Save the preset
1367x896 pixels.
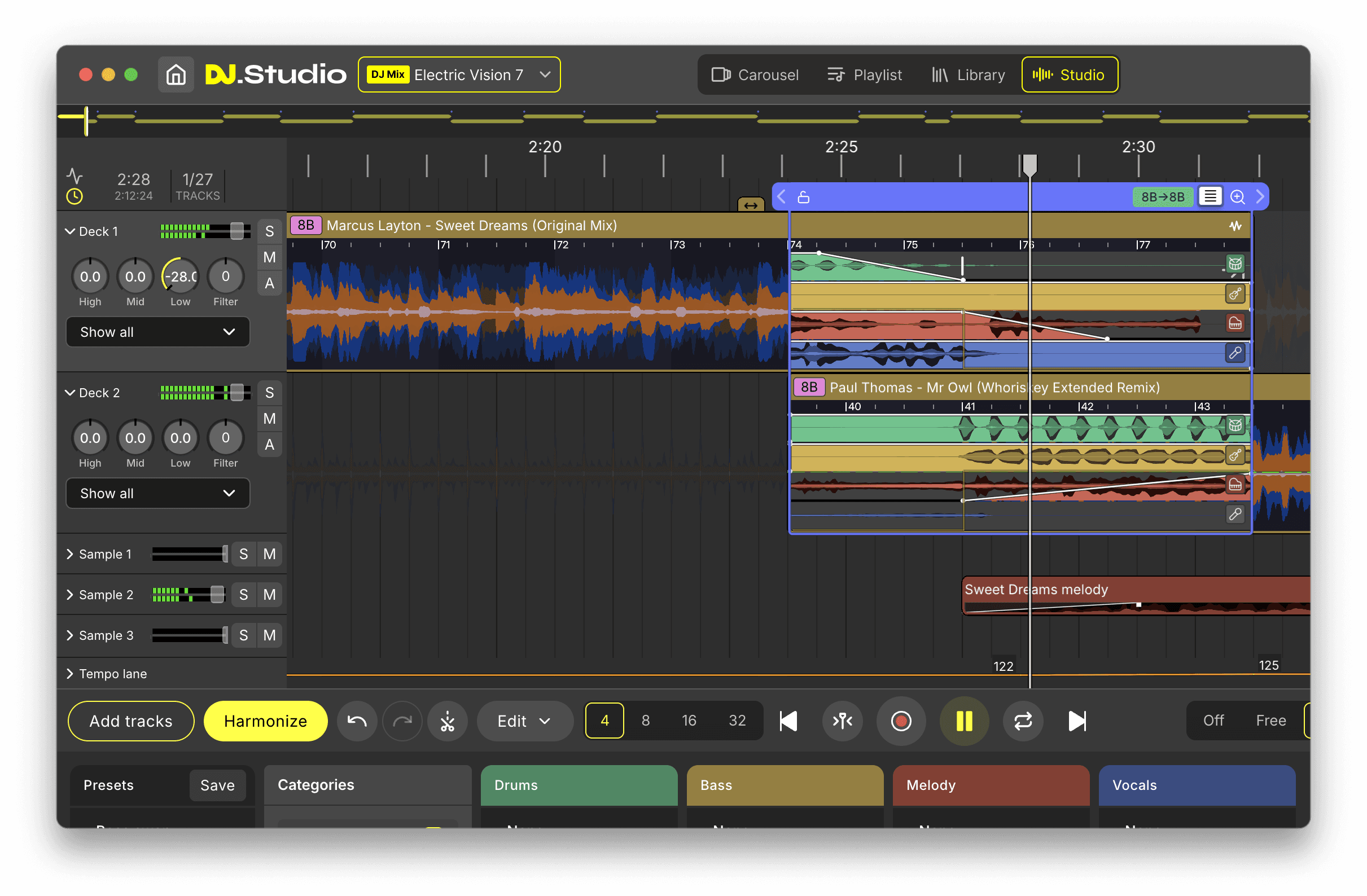pyautogui.click(x=217, y=785)
